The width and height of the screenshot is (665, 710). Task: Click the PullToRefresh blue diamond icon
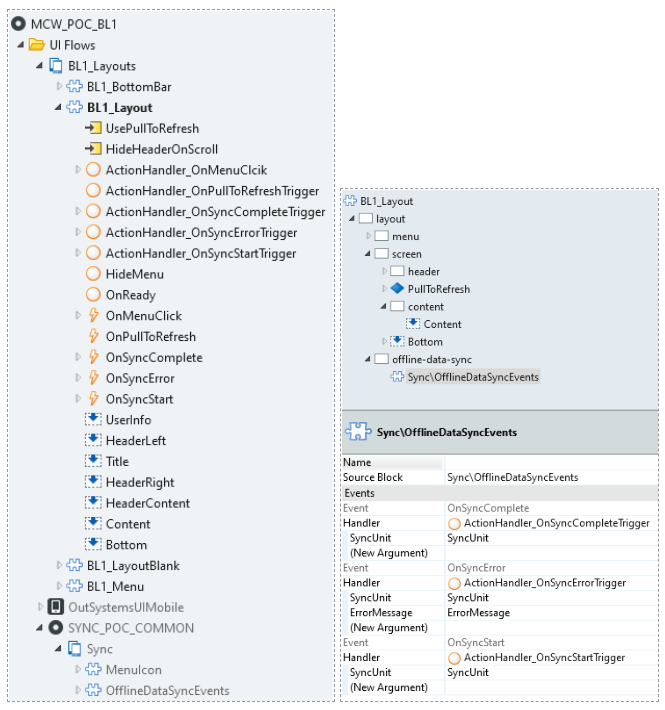[397, 288]
